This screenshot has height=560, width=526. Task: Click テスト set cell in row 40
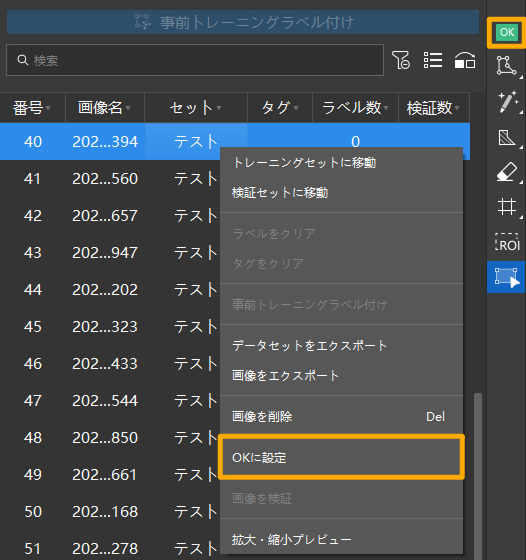click(196, 142)
